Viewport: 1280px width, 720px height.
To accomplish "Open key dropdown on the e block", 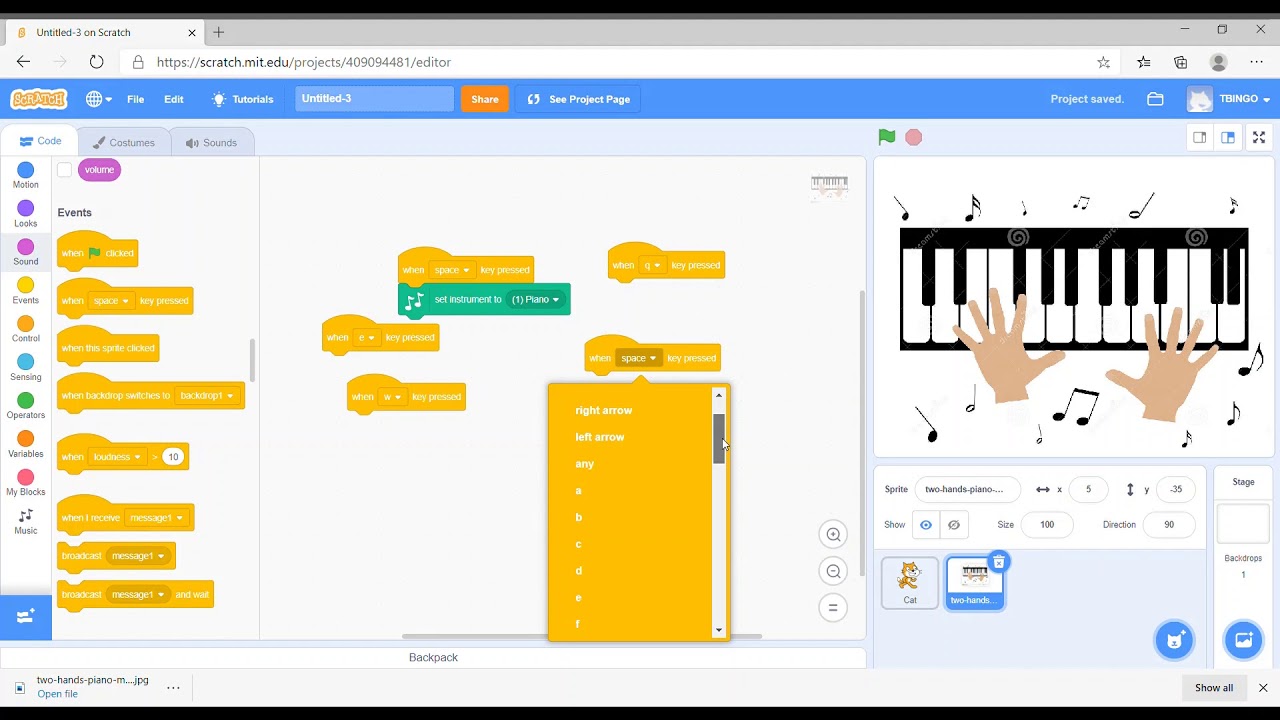I will [x=366, y=337].
